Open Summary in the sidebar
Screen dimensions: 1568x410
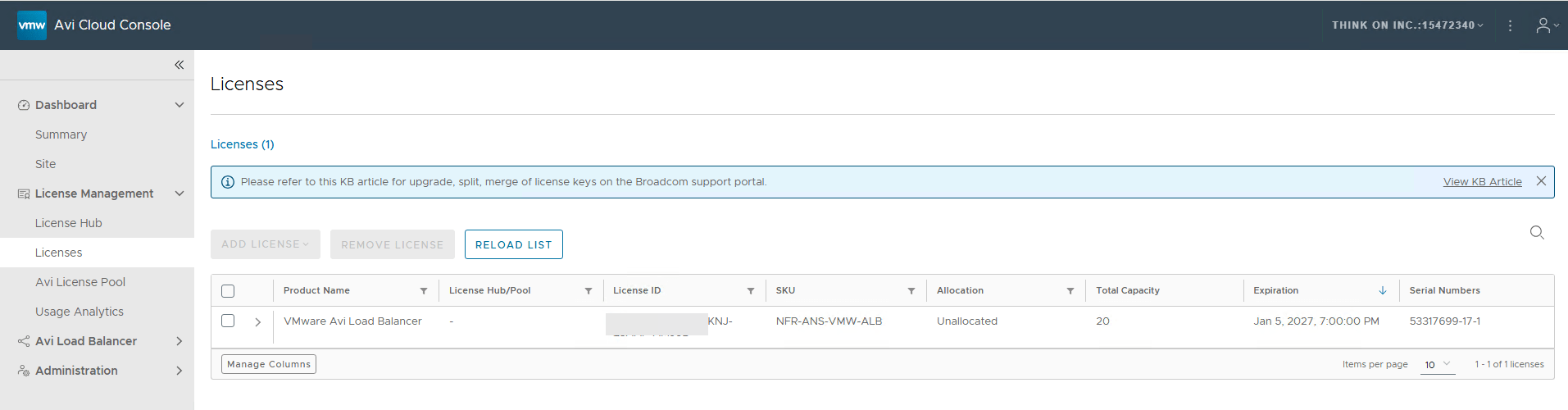[x=61, y=134]
